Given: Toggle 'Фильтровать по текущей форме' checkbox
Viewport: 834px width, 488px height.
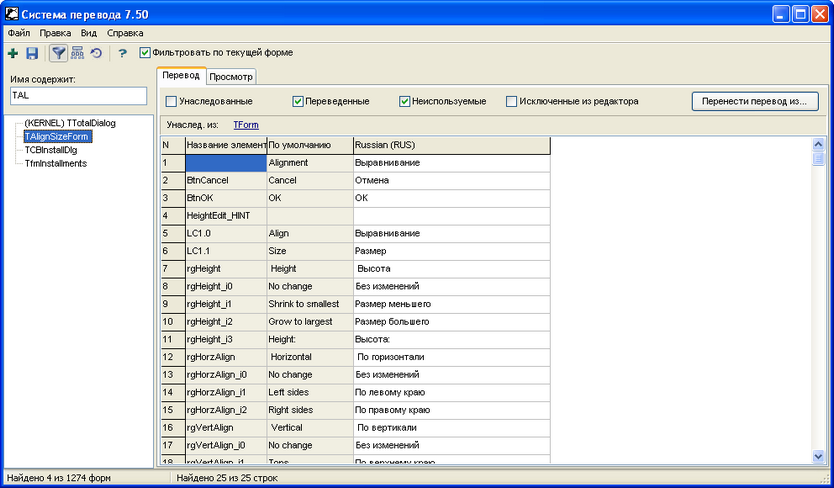Looking at the screenshot, I should (145, 53).
